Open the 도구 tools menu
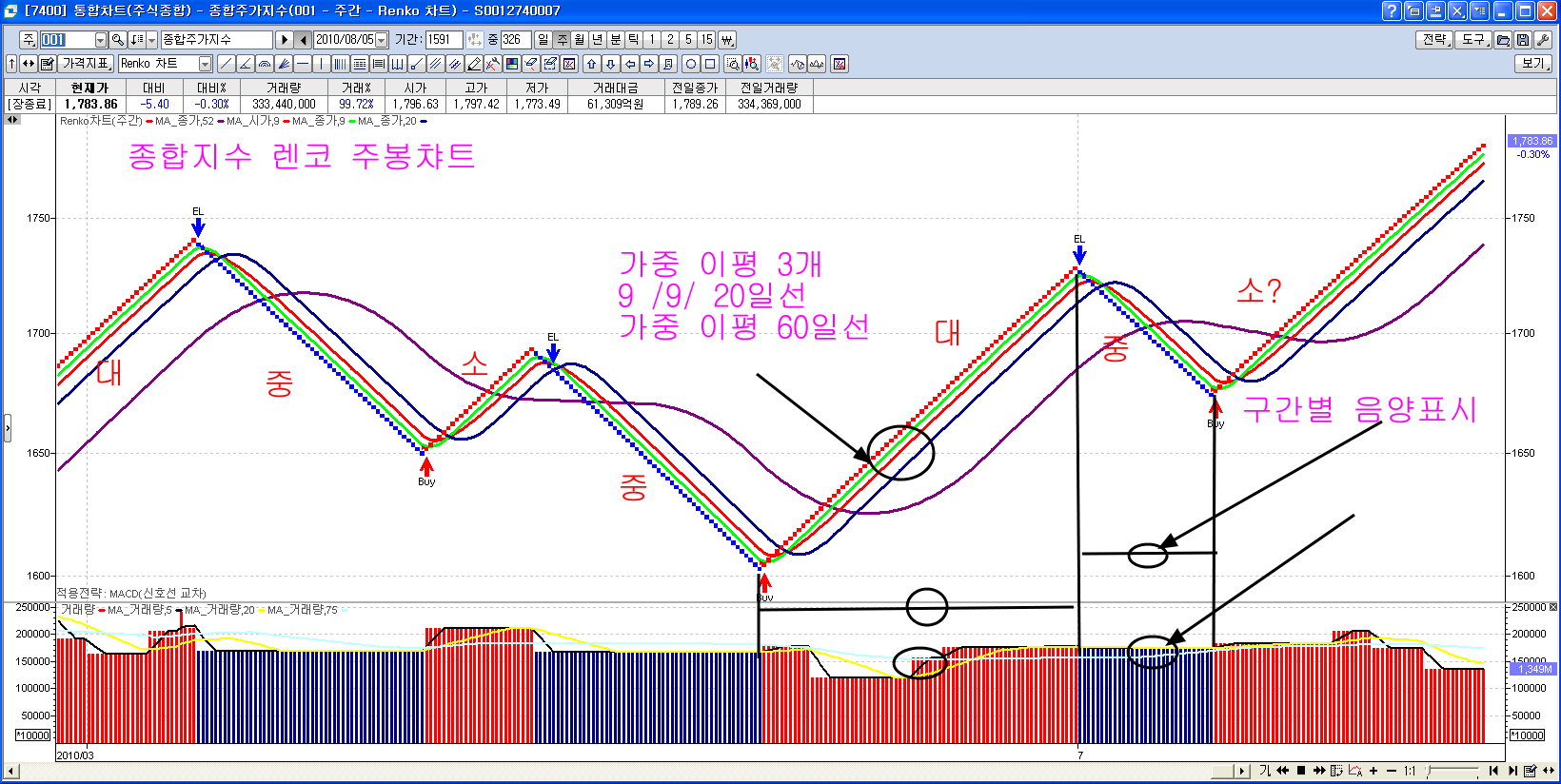 coord(1473,40)
